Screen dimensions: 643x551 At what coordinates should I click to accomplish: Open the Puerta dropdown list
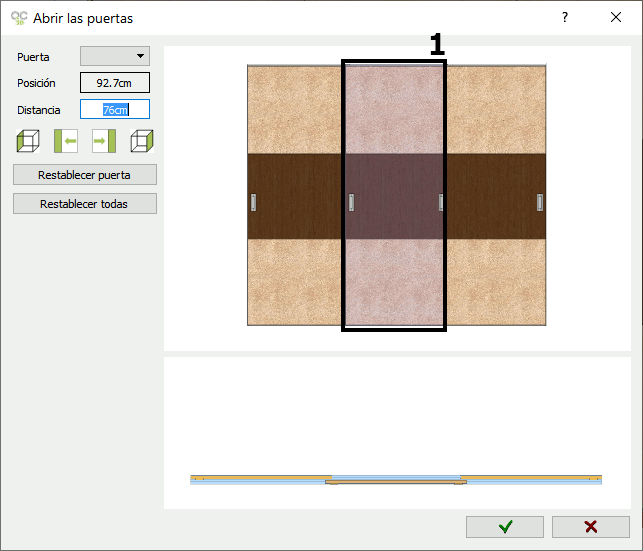(x=115, y=56)
